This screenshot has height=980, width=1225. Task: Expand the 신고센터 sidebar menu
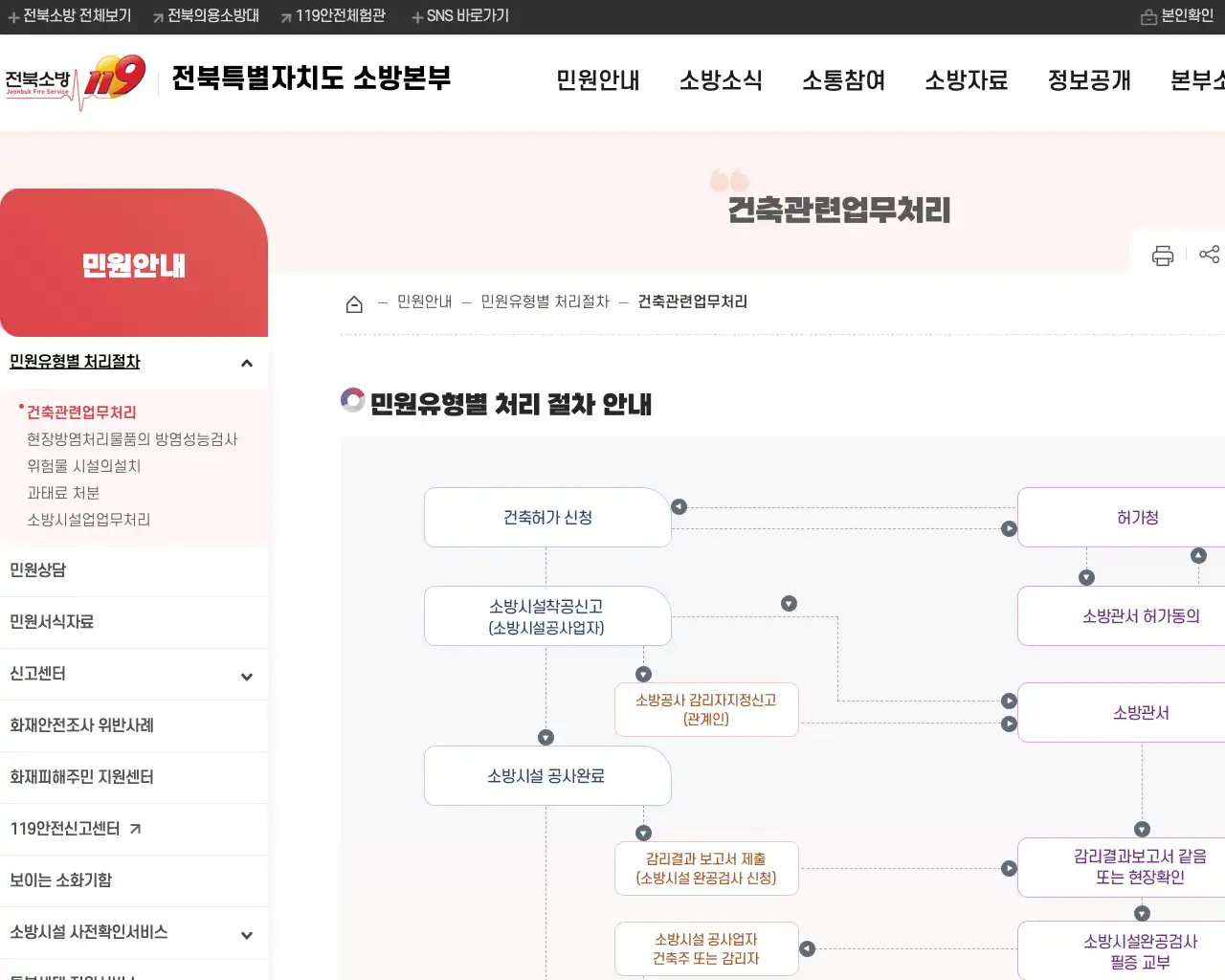coord(246,675)
